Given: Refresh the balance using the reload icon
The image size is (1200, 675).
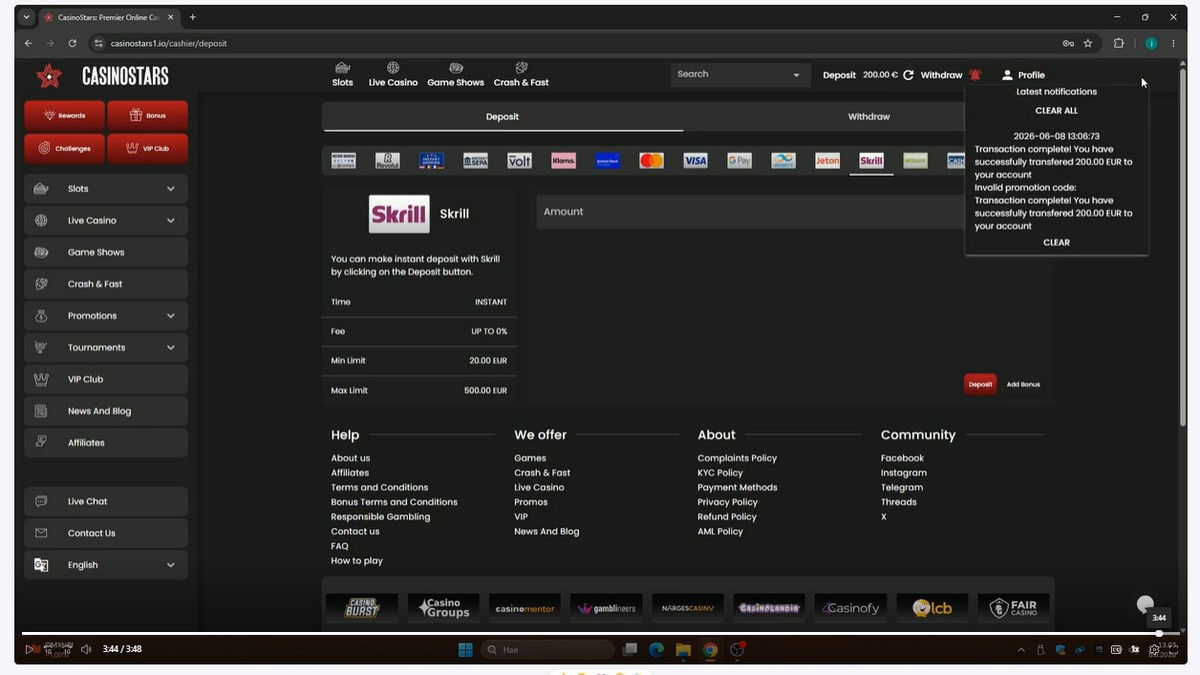Looking at the screenshot, I should coord(908,75).
